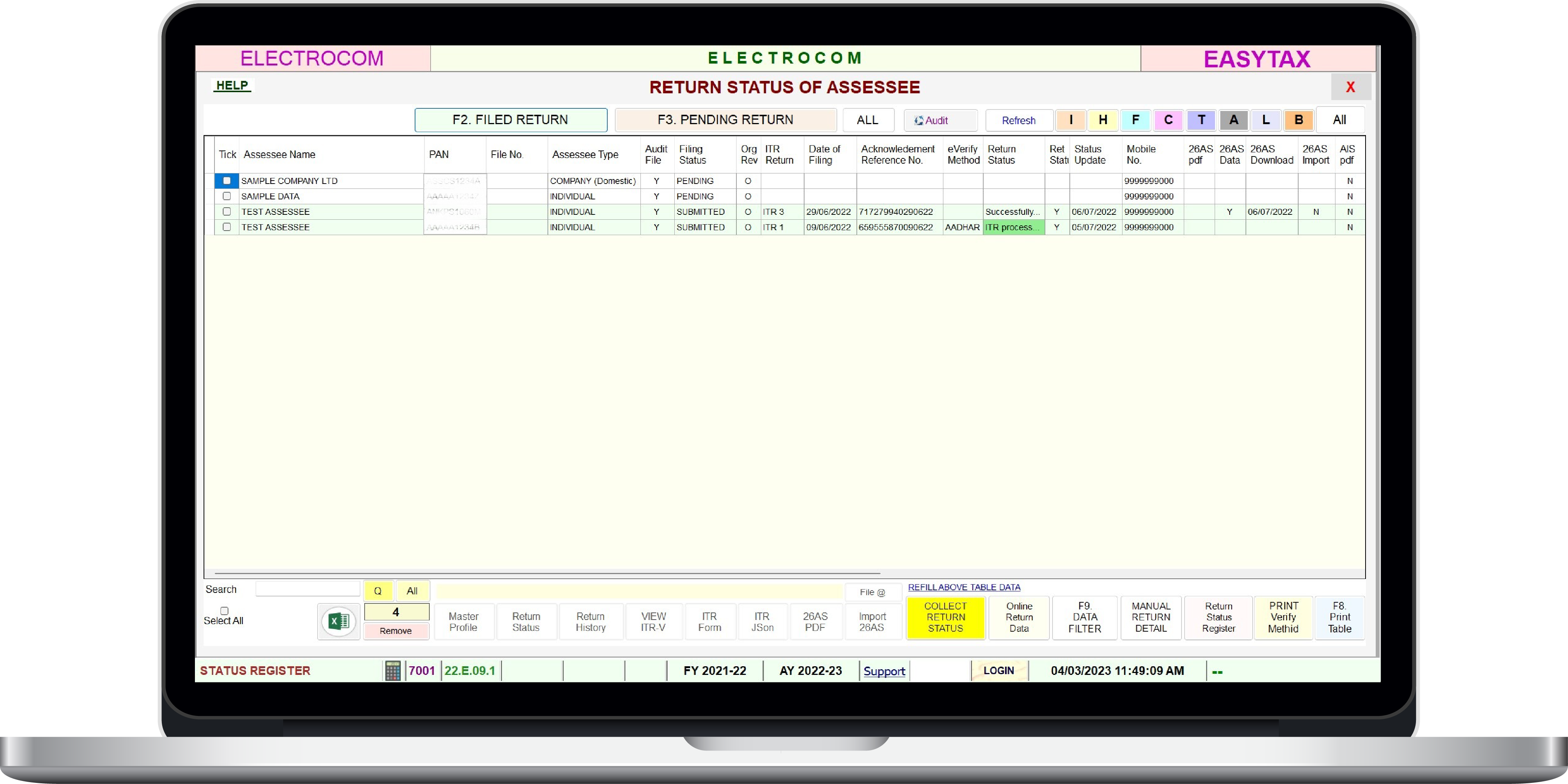Viewport: 1568px width, 784px height.
Task: Enable the Select All checkbox
Action: 224,611
